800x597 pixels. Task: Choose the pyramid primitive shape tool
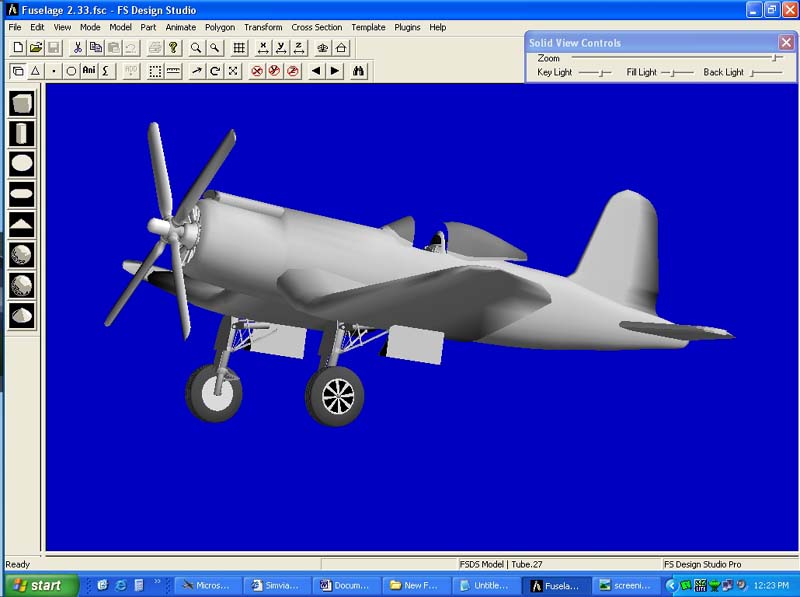(x=22, y=224)
